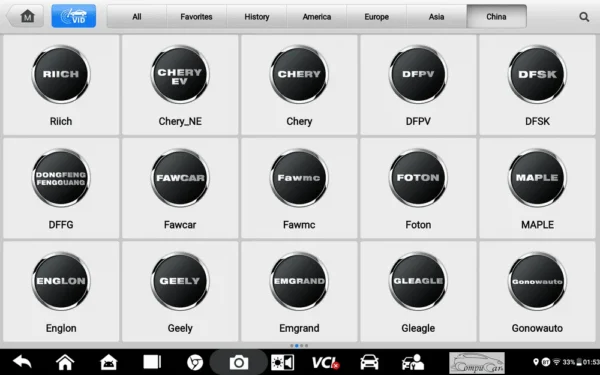Select the Gonowauto brand icon
This screenshot has height=375, width=600.
click(x=537, y=281)
